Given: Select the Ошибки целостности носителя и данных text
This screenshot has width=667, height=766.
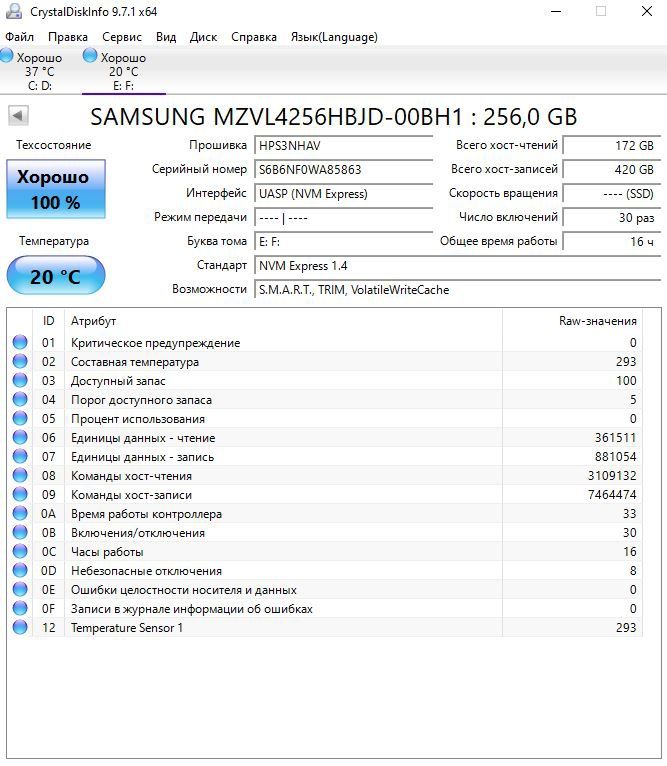Looking at the screenshot, I should (x=184, y=590).
